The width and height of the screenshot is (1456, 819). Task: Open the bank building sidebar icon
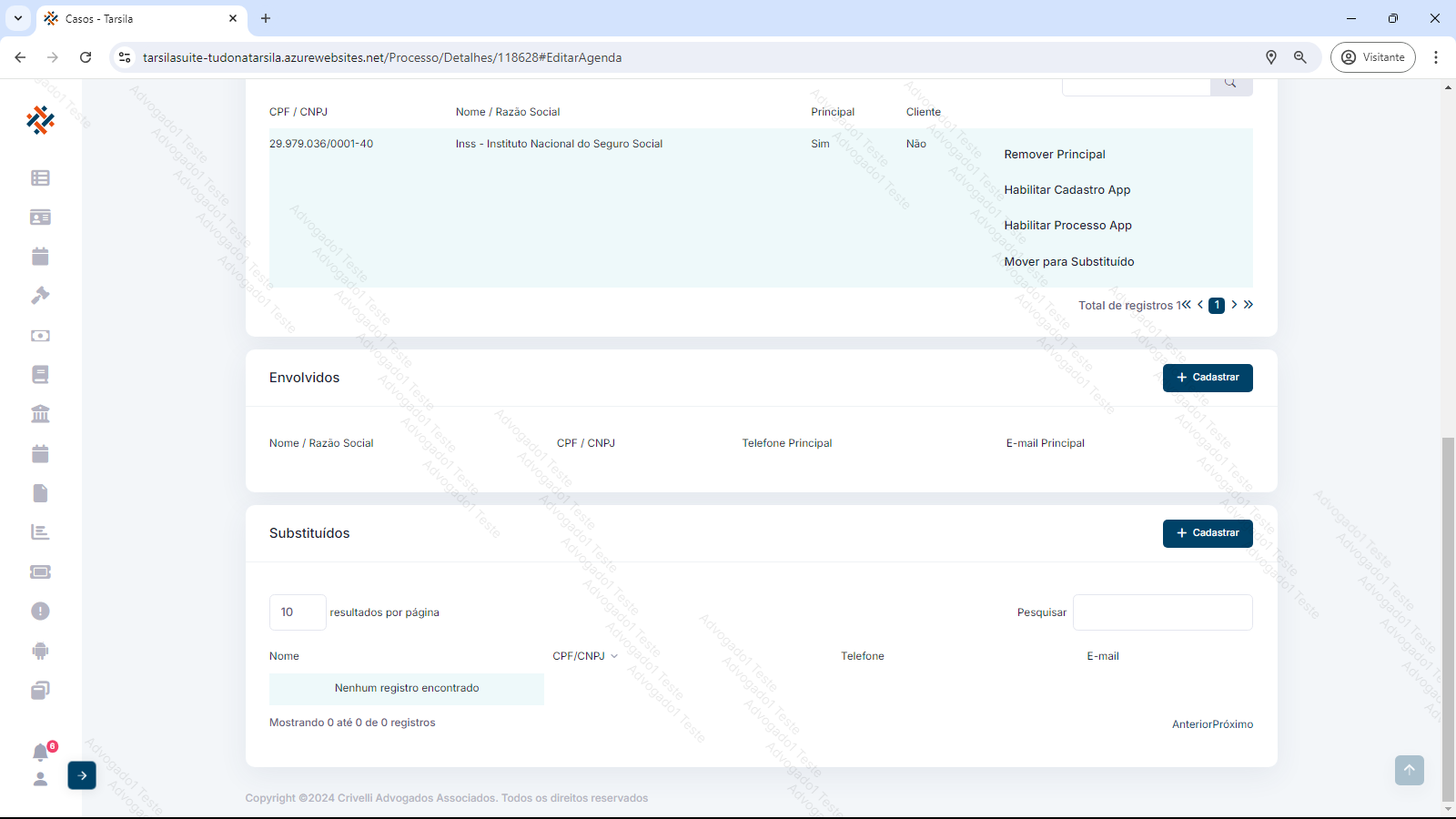click(x=40, y=414)
